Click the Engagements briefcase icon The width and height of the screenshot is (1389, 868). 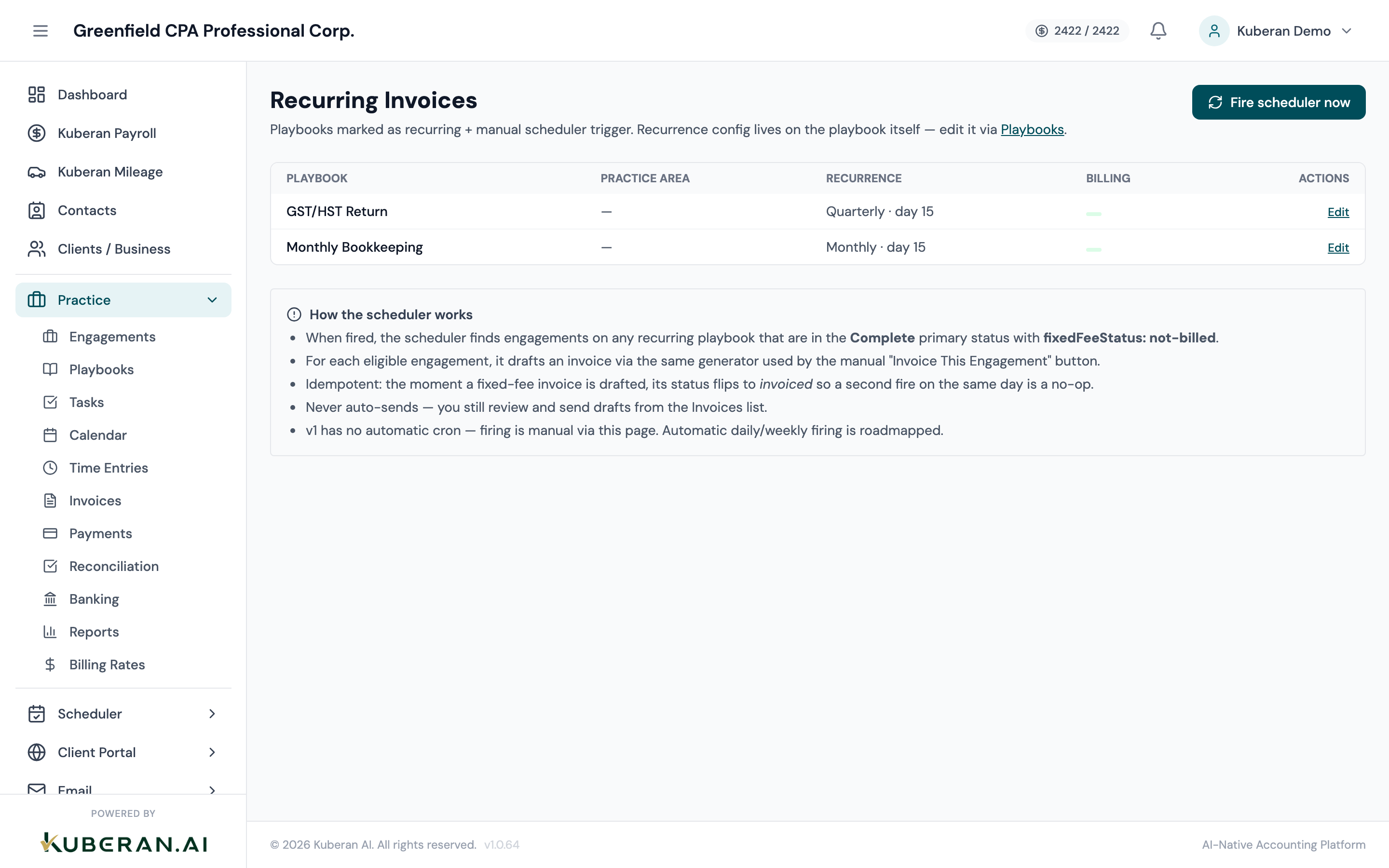(x=50, y=337)
